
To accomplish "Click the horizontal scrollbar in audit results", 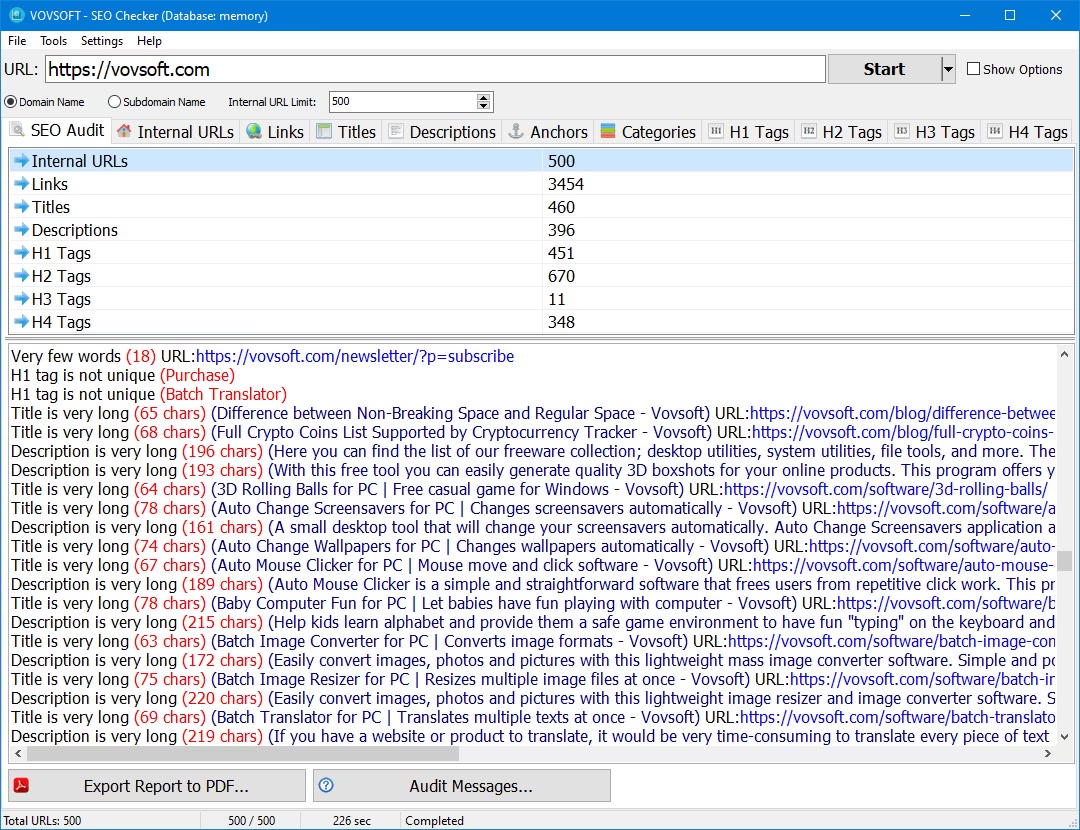I will click(240, 754).
